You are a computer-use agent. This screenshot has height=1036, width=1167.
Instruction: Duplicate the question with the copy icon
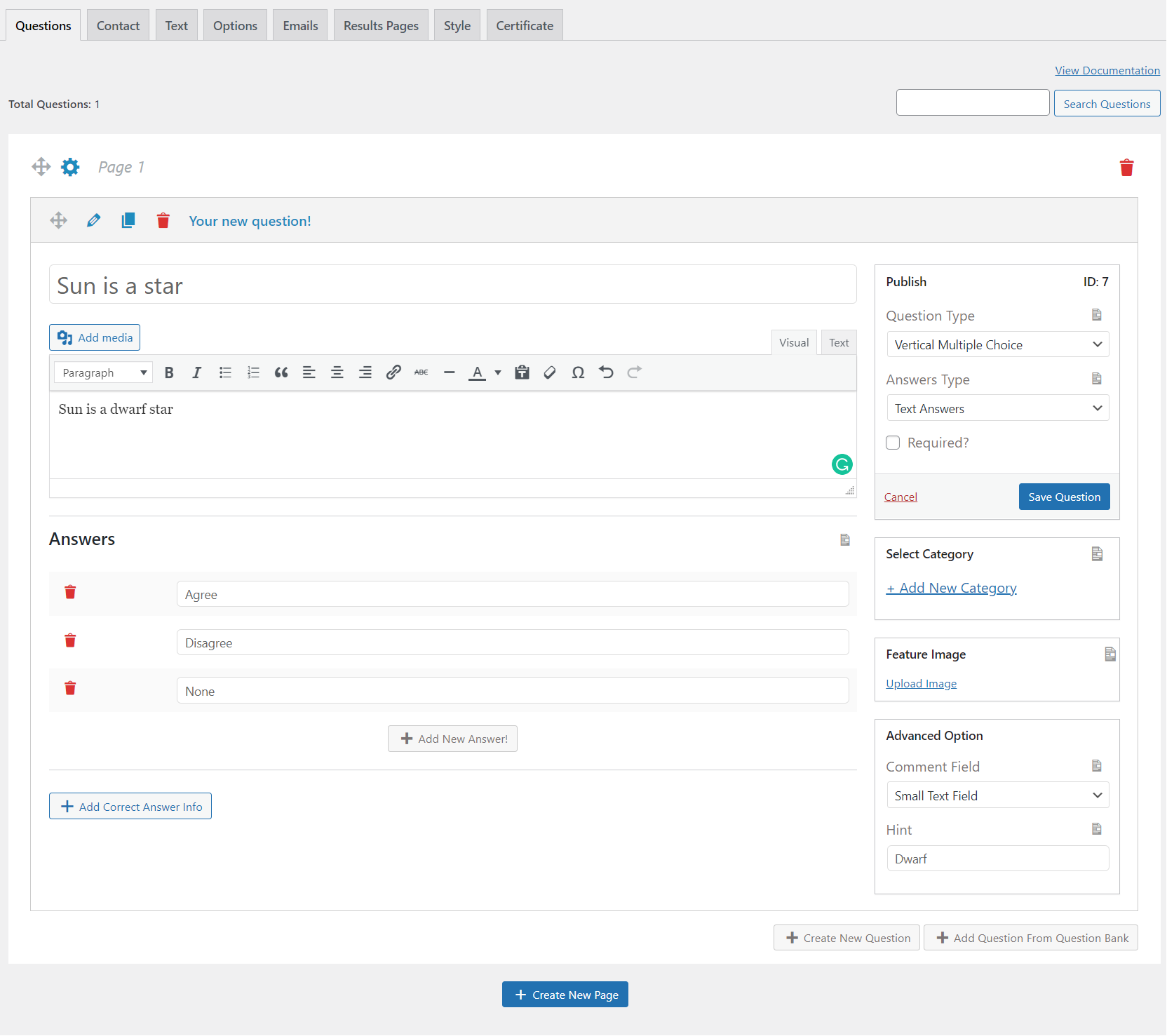click(128, 220)
